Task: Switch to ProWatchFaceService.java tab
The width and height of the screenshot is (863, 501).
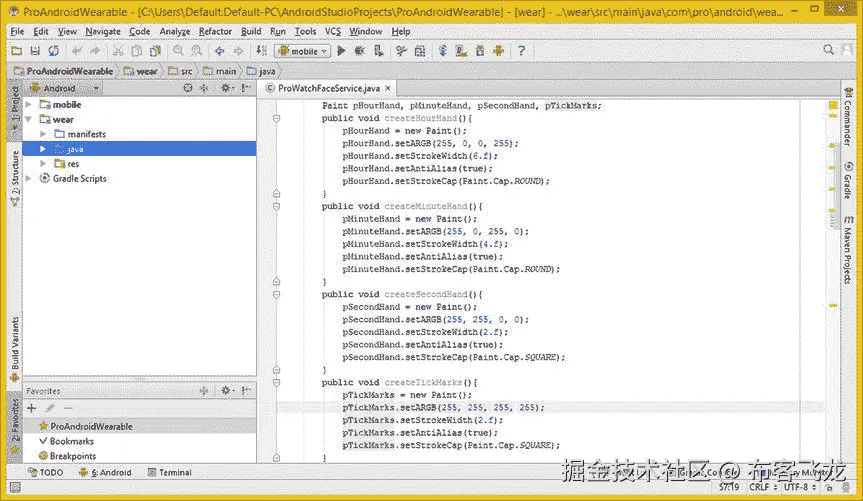Action: pos(329,88)
